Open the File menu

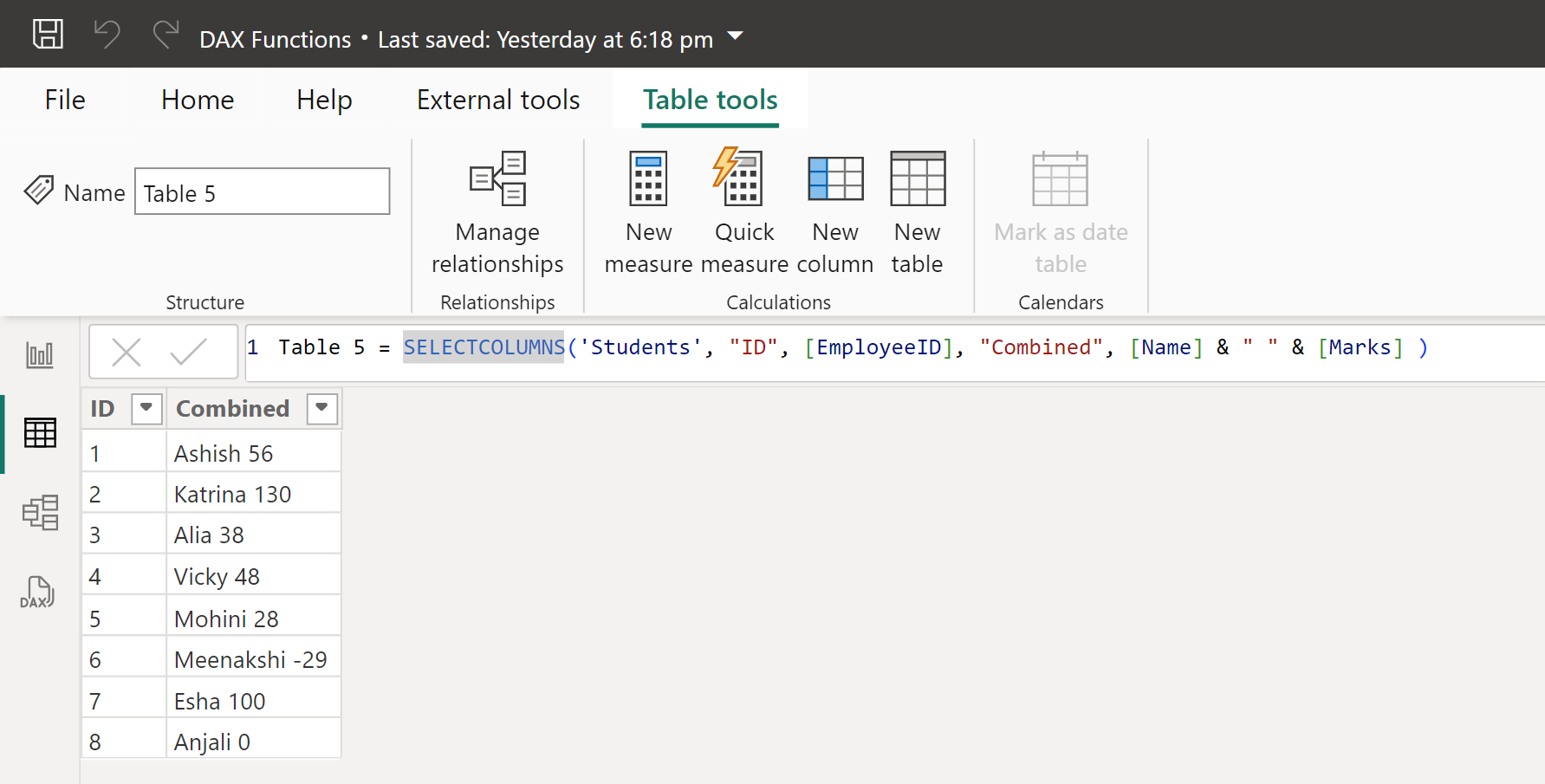(65, 100)
